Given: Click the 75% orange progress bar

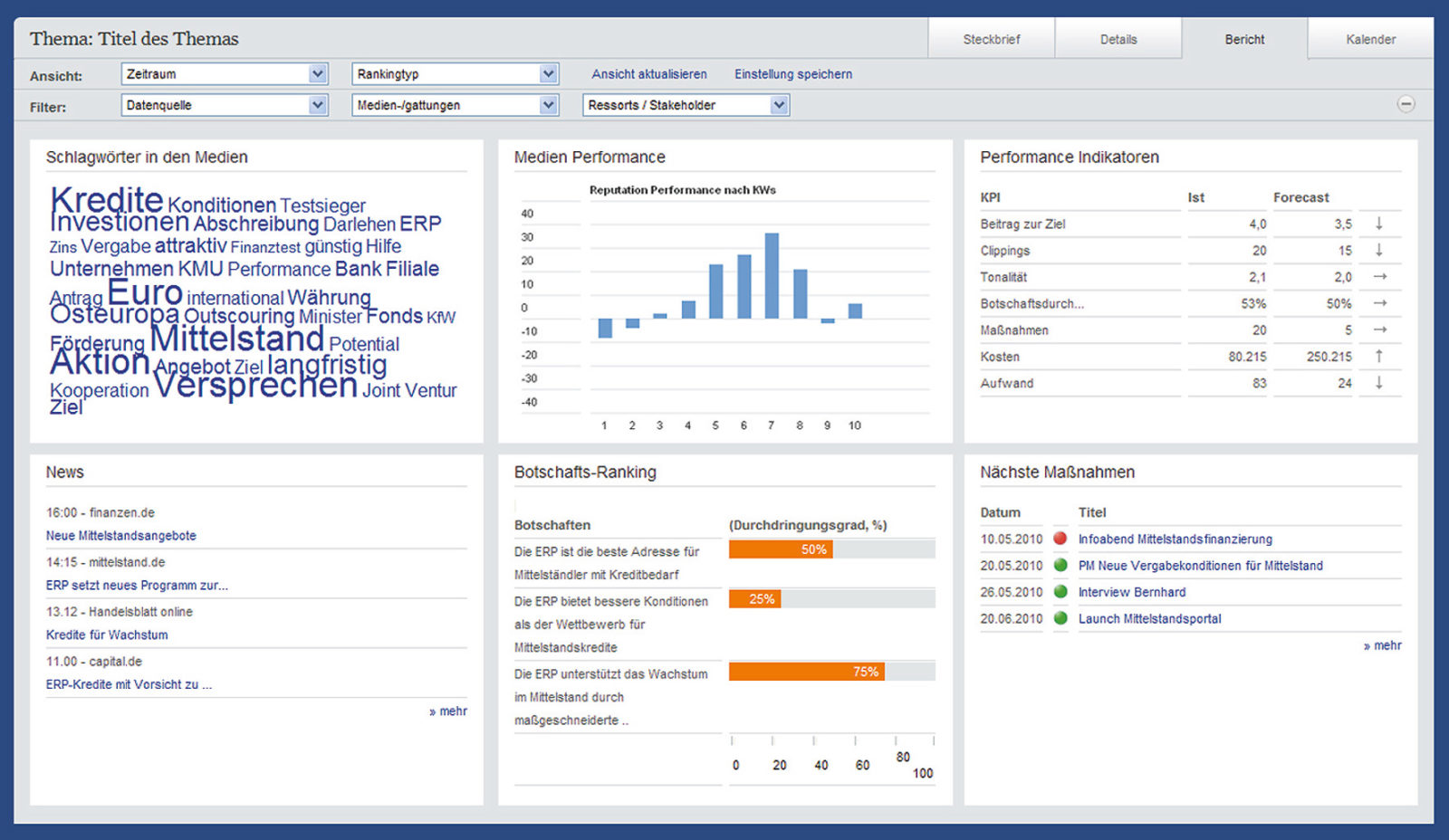Looking at the screenshot, I should (x=806, y=672).
